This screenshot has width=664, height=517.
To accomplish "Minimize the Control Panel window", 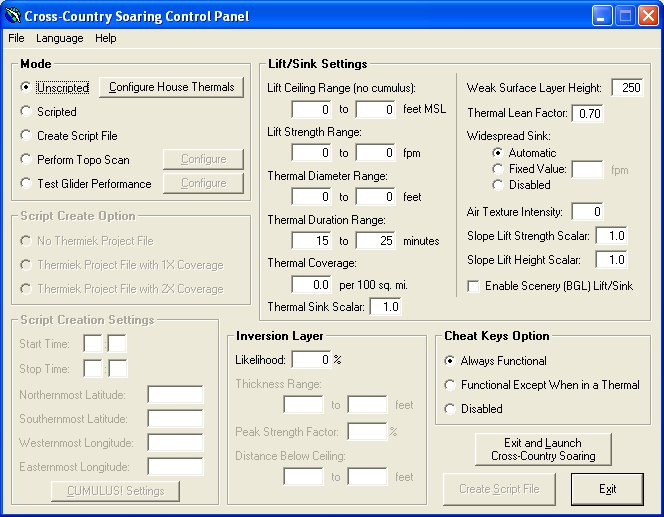I will pos(602,16).
